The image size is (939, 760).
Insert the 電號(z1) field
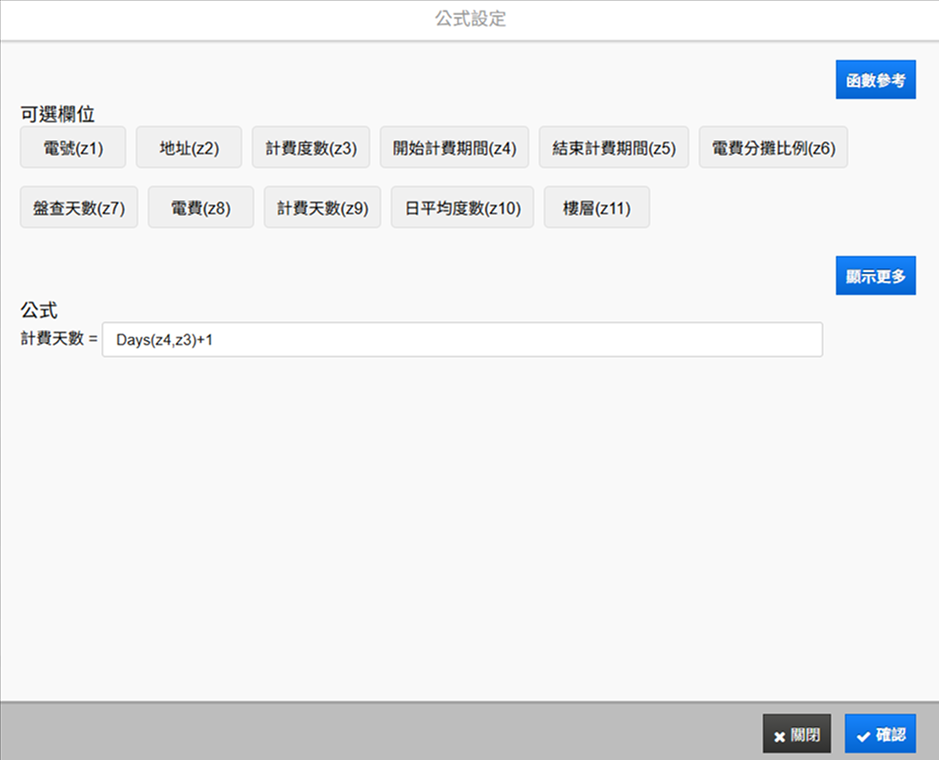(73, 148)
